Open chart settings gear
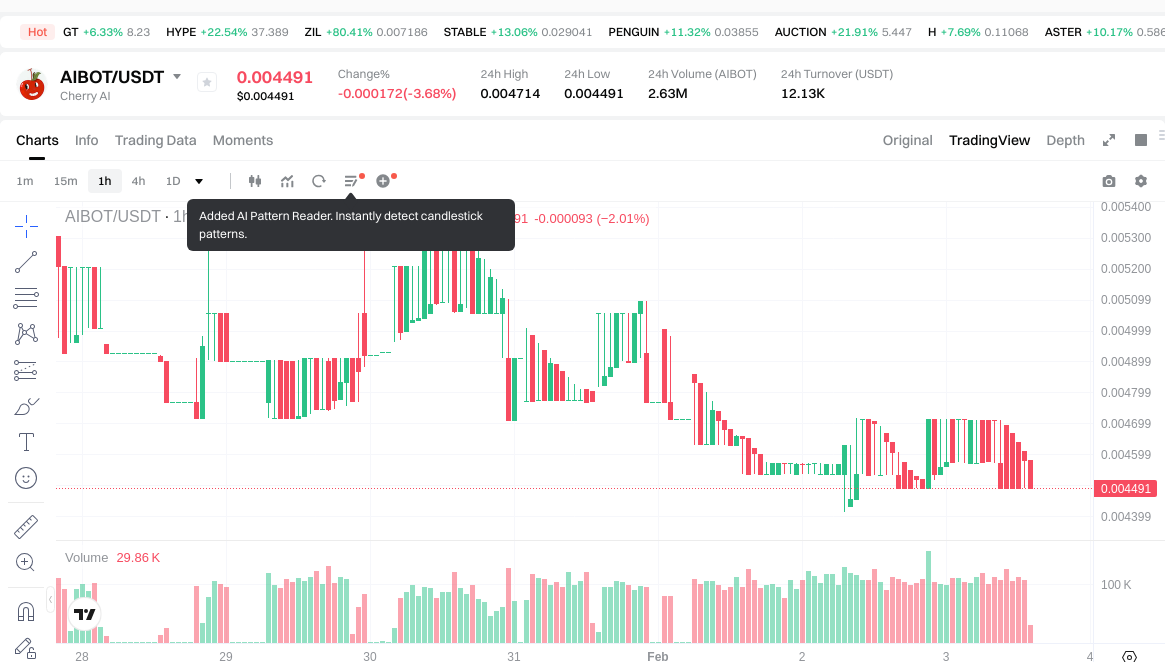1165x662 pixels. pos(1140,181)
